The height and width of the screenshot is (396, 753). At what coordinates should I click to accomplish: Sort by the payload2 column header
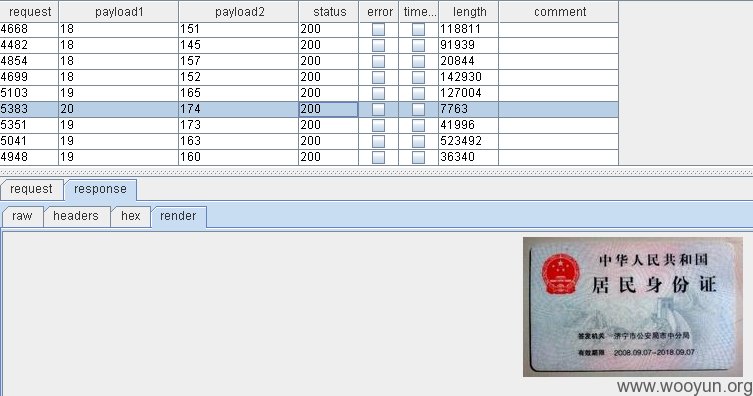(x=239, y=12)
